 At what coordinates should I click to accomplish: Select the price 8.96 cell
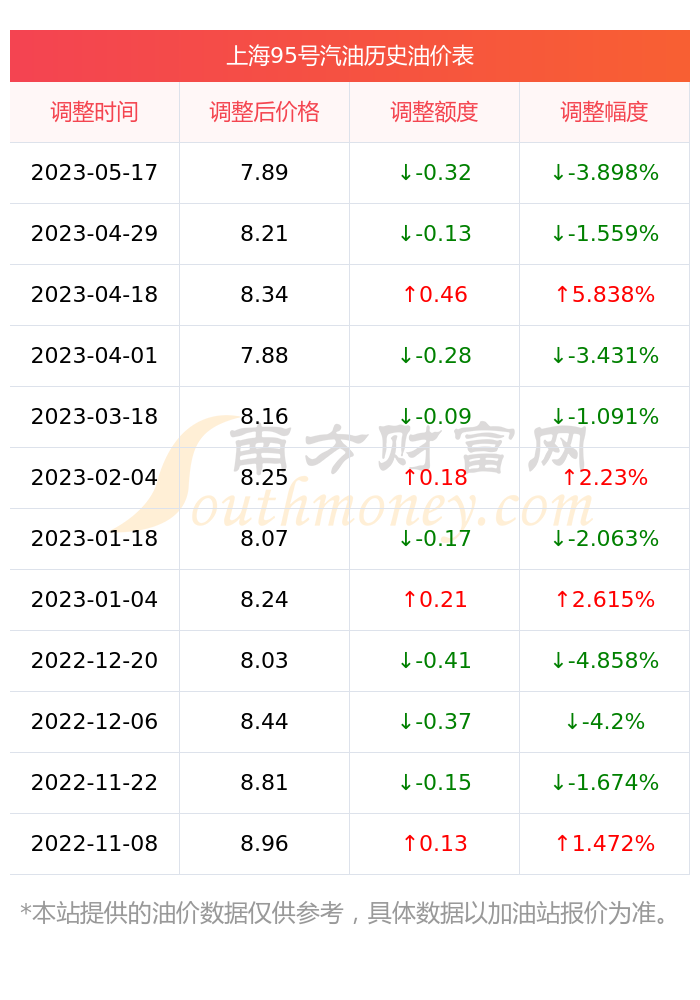[x=264, y=844]
